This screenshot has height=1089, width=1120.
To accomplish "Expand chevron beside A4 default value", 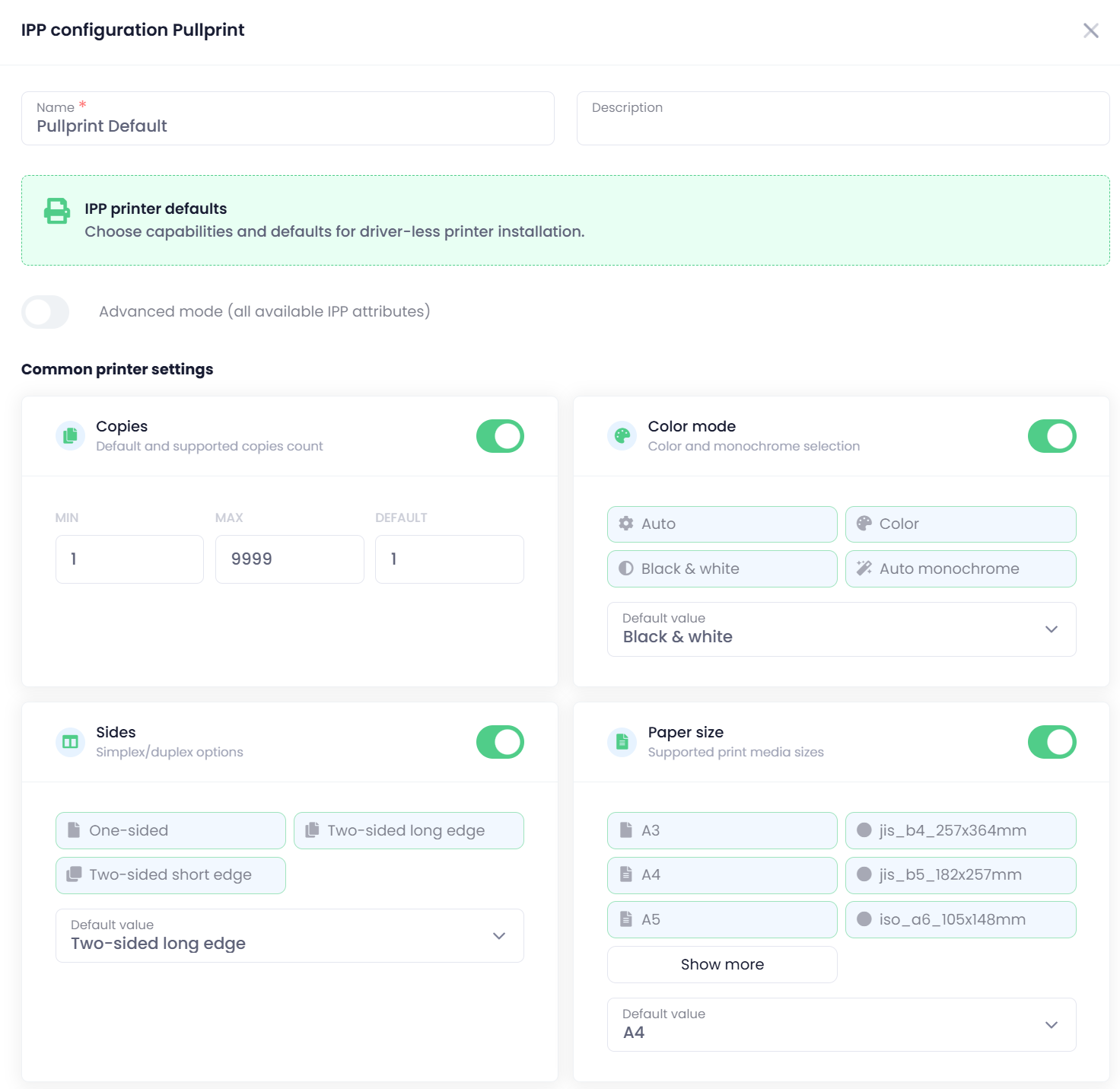I will pos(1052,1025).
